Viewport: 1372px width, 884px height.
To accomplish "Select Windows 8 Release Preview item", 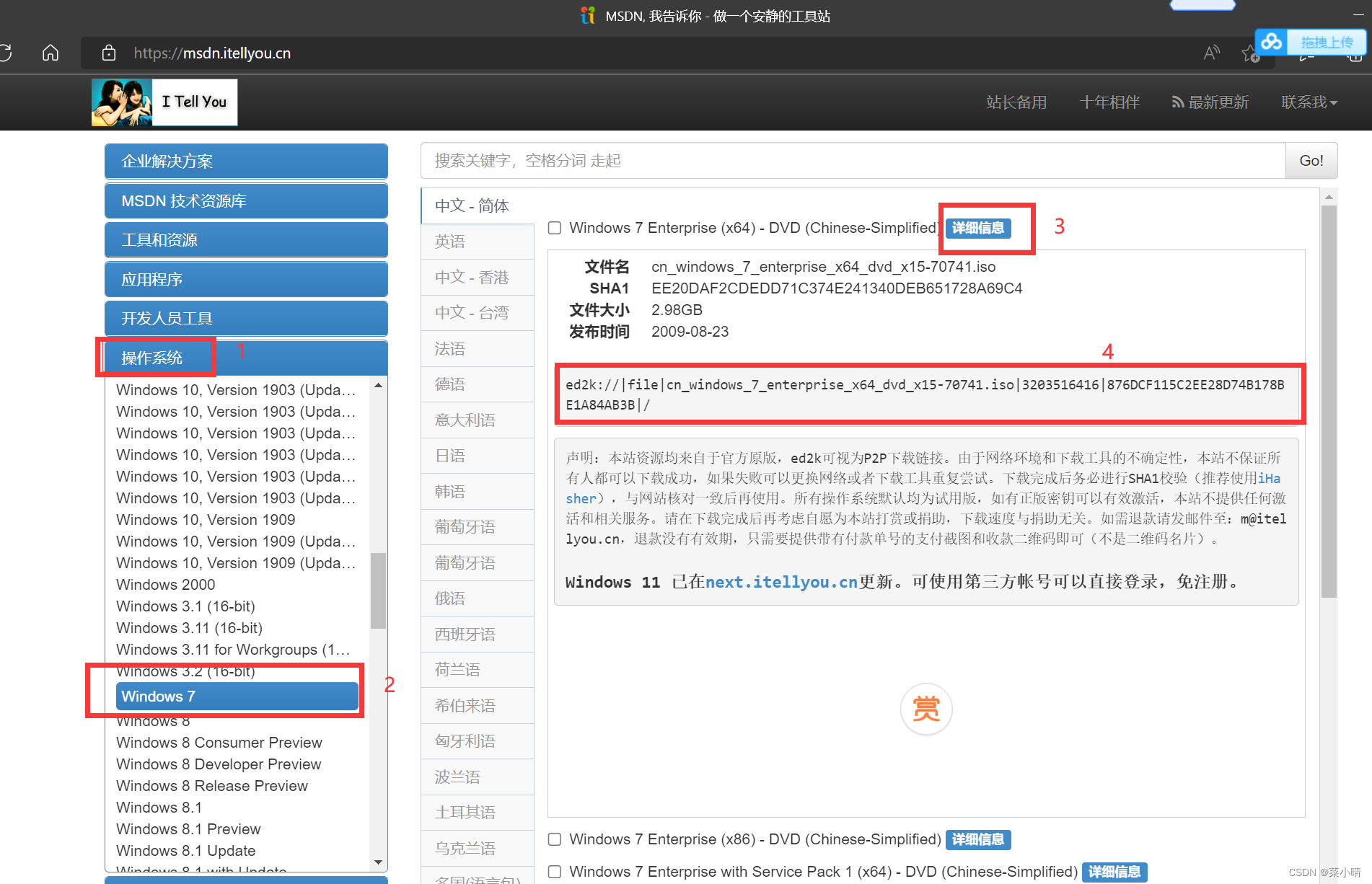I will [x=212, y=786].
